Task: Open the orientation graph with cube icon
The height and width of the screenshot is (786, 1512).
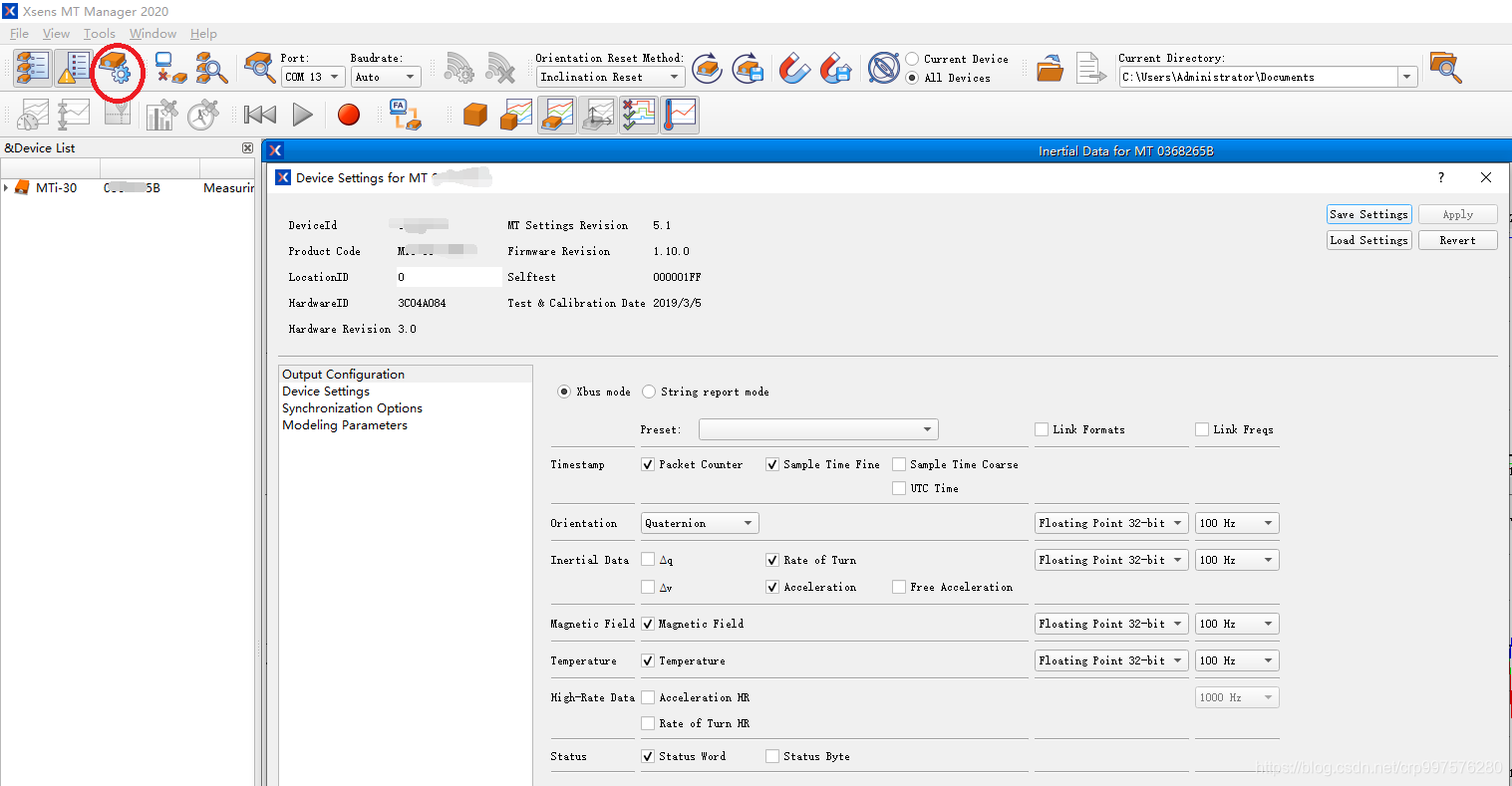Action: (516, 115)
